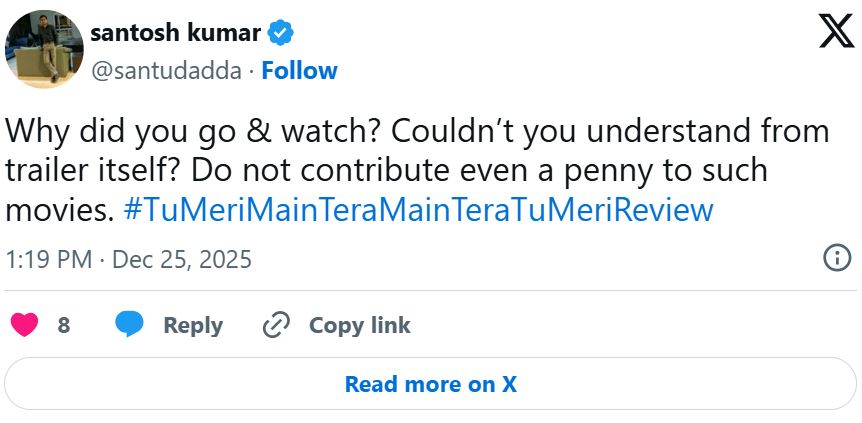This screenshot has width=862, height=423.
Task: Click the X logo in the corner
Action: point(835,33)
